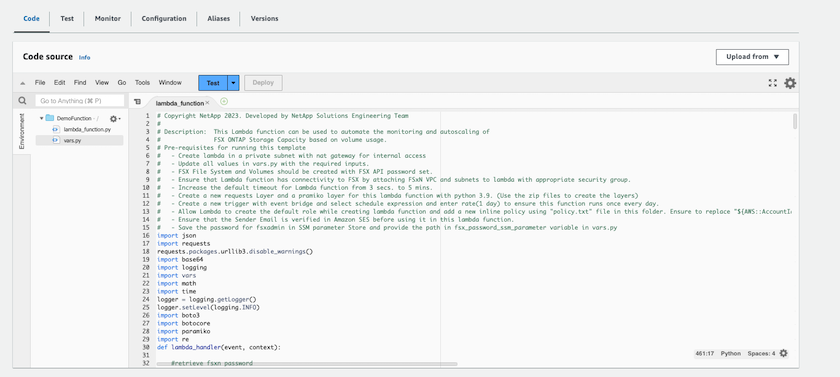Screen dimensions: 840x377
Task: Focus the Go to Anything field
Action: 80,101
